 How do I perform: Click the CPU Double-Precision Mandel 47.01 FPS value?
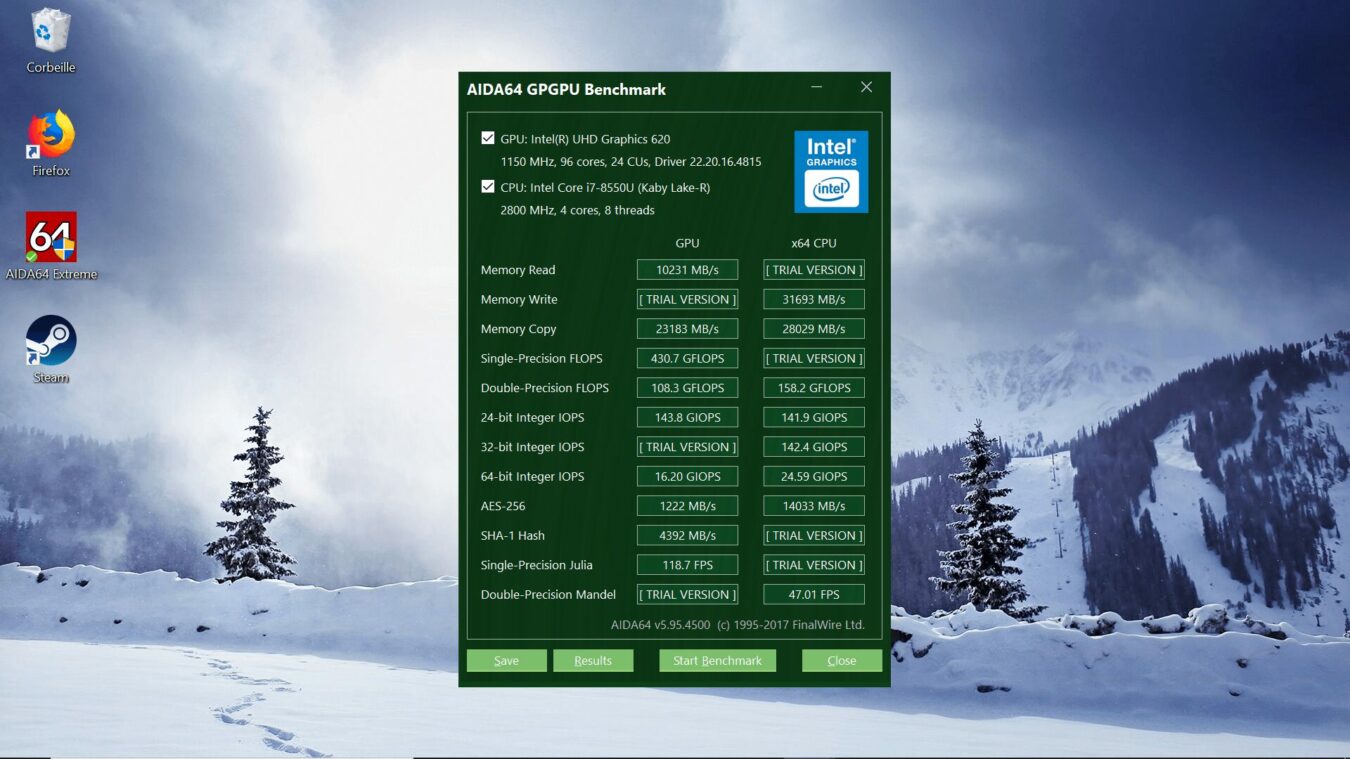tap(813, 594)
